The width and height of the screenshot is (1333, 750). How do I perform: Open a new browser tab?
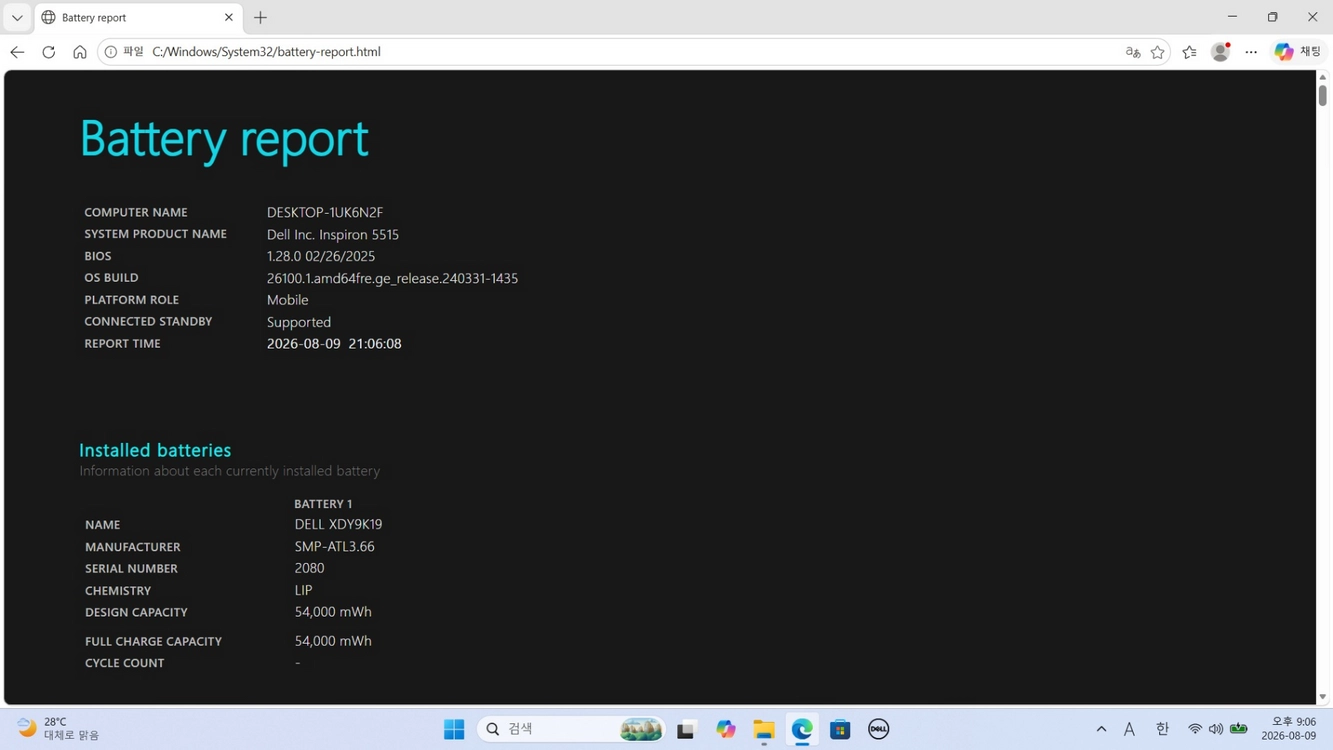tap(260, 17)
